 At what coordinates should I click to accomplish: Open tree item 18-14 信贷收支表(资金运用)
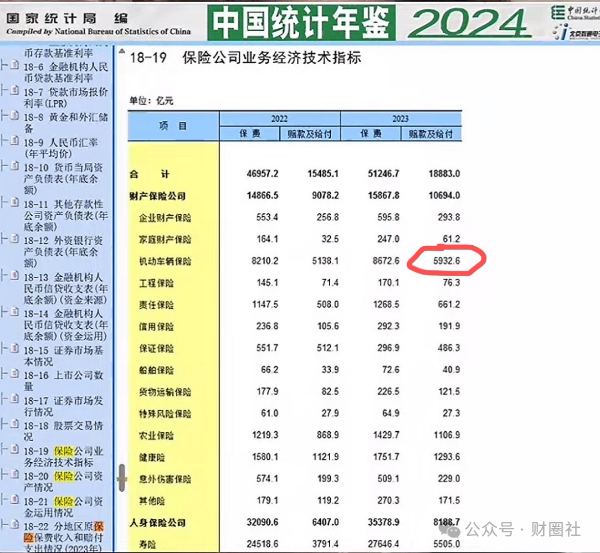66,325
